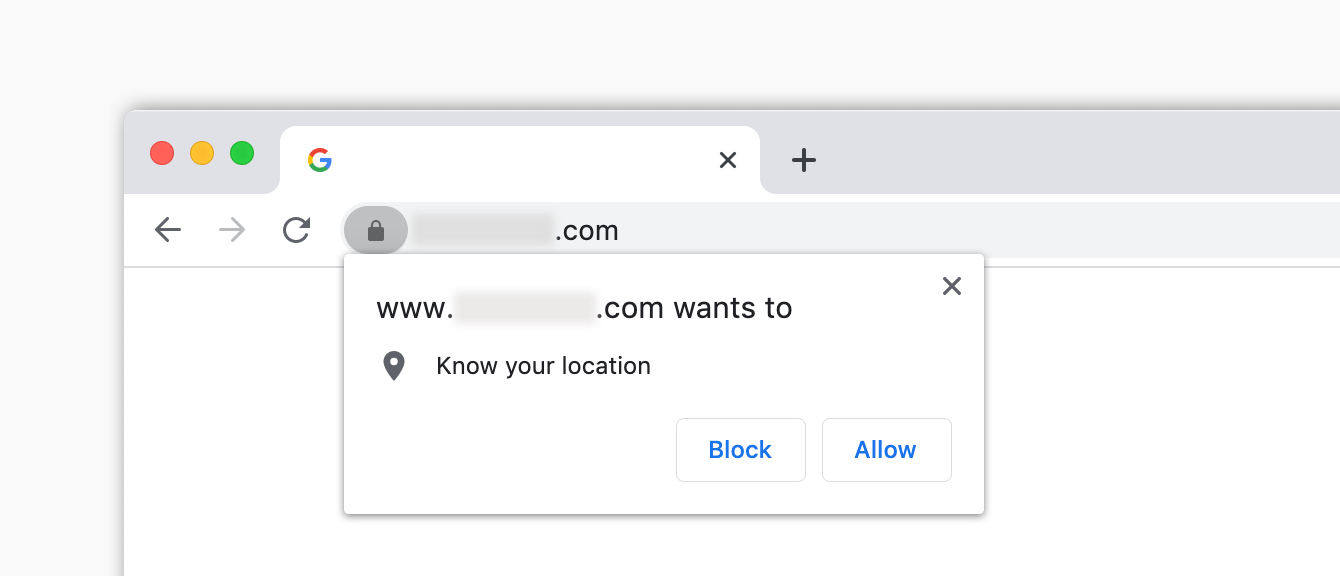The height and width of the screenshot is (576, 1340).
Task: Reload the page with the refresh icon
Action: point(296,230)
